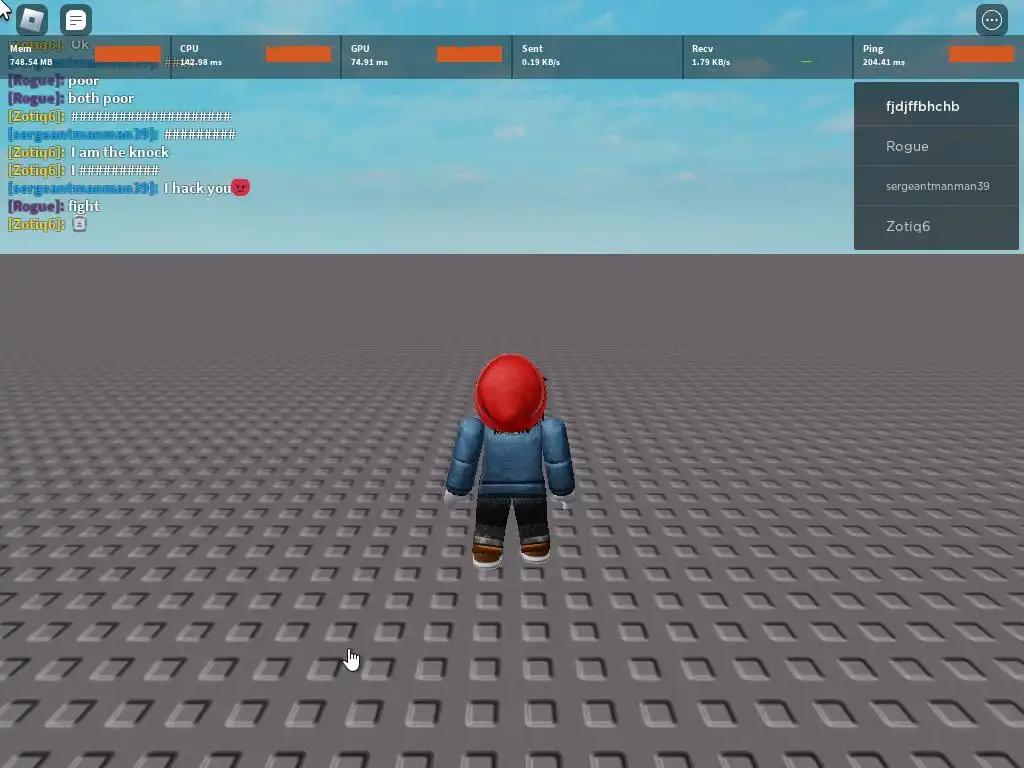Select player fjdjffbhchb in the player list
This screenshot has width=1024, height=768.
[x=936, y=106]
